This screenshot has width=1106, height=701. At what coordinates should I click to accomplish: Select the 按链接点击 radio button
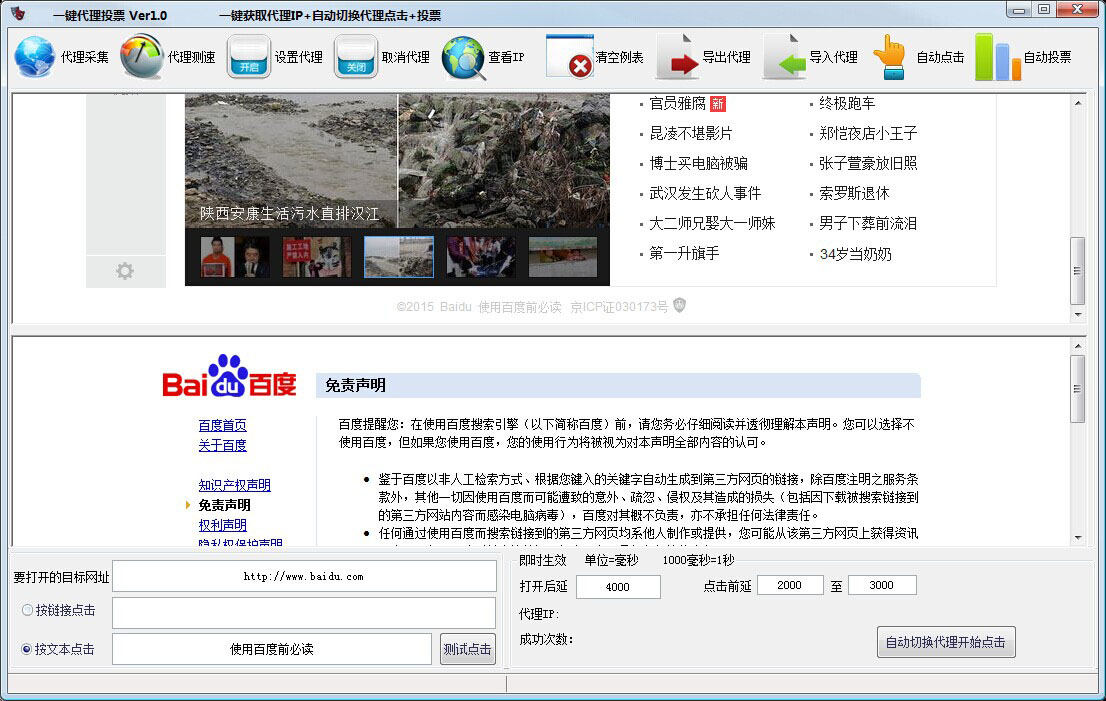tap(27, 610)
